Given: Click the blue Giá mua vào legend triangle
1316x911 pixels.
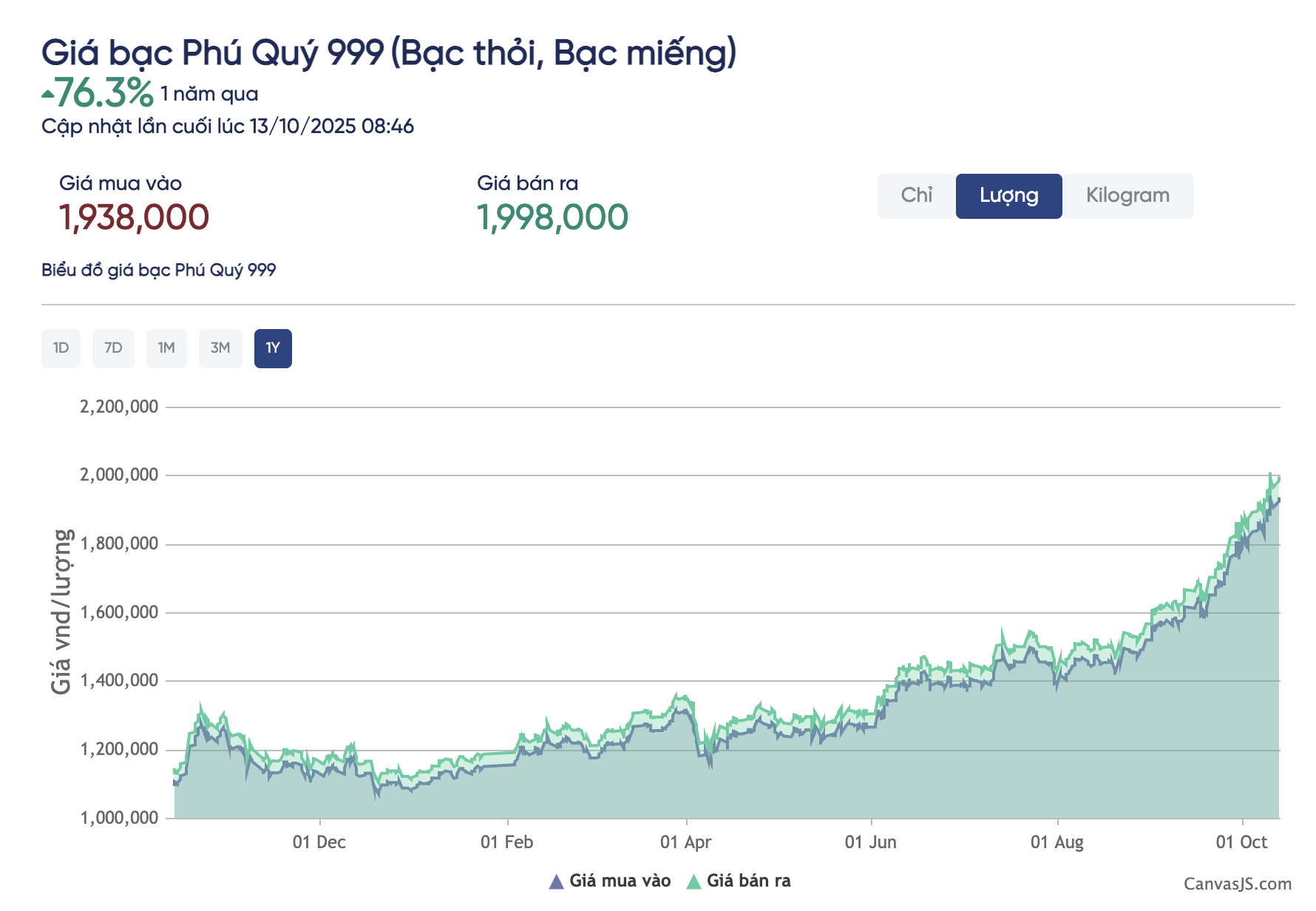Looking at the screenshot, I should pos(557,881).
